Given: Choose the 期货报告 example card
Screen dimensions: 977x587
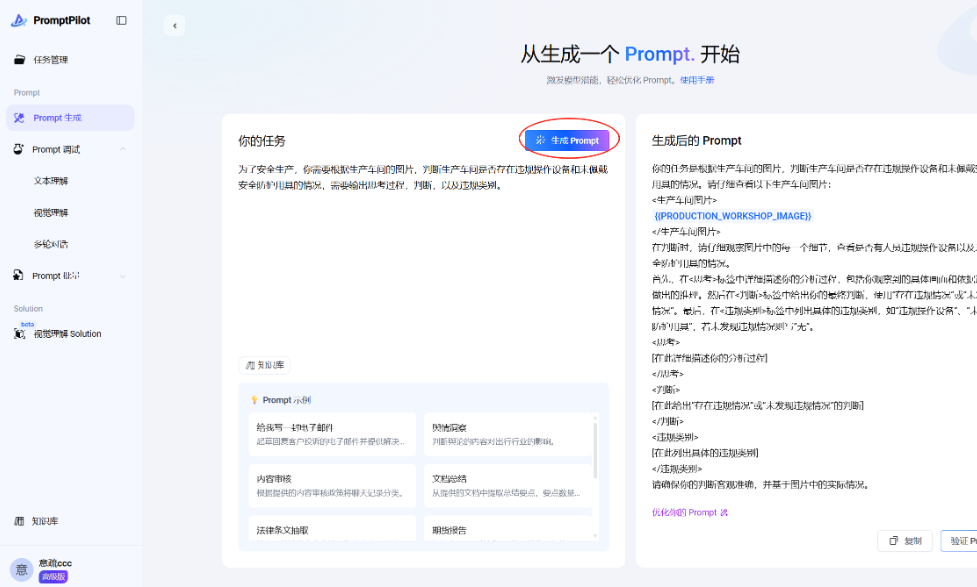Looking at the screenshot, I should (x=507, y=528).
